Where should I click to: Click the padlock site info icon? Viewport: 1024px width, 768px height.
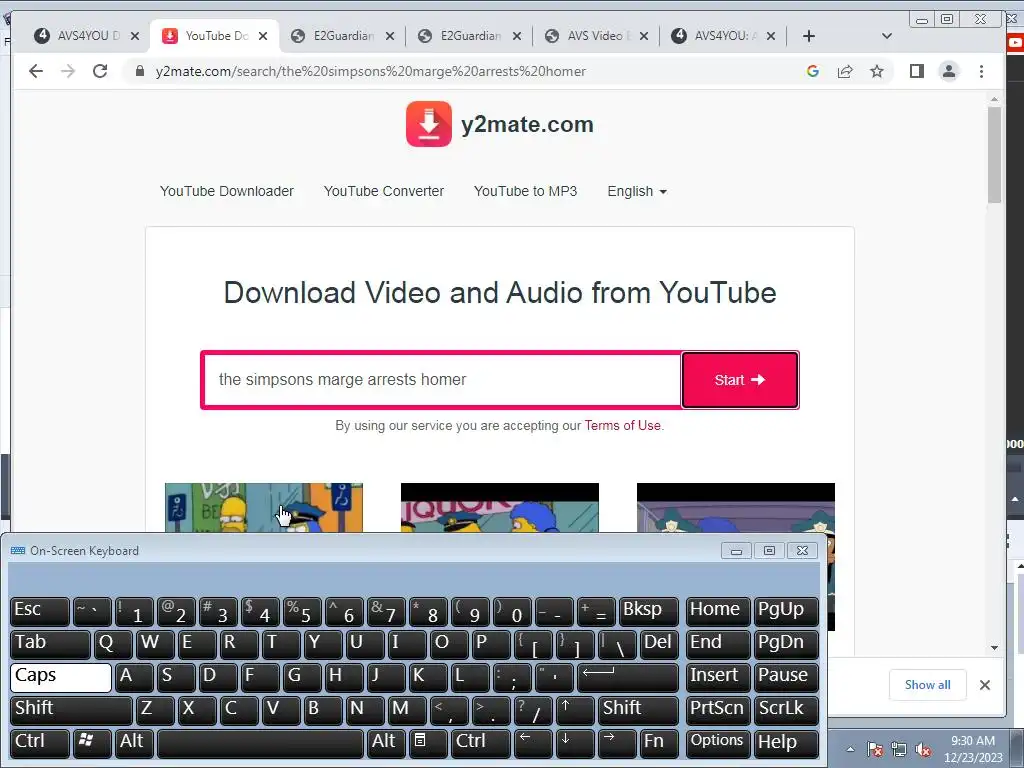[139, 71]
